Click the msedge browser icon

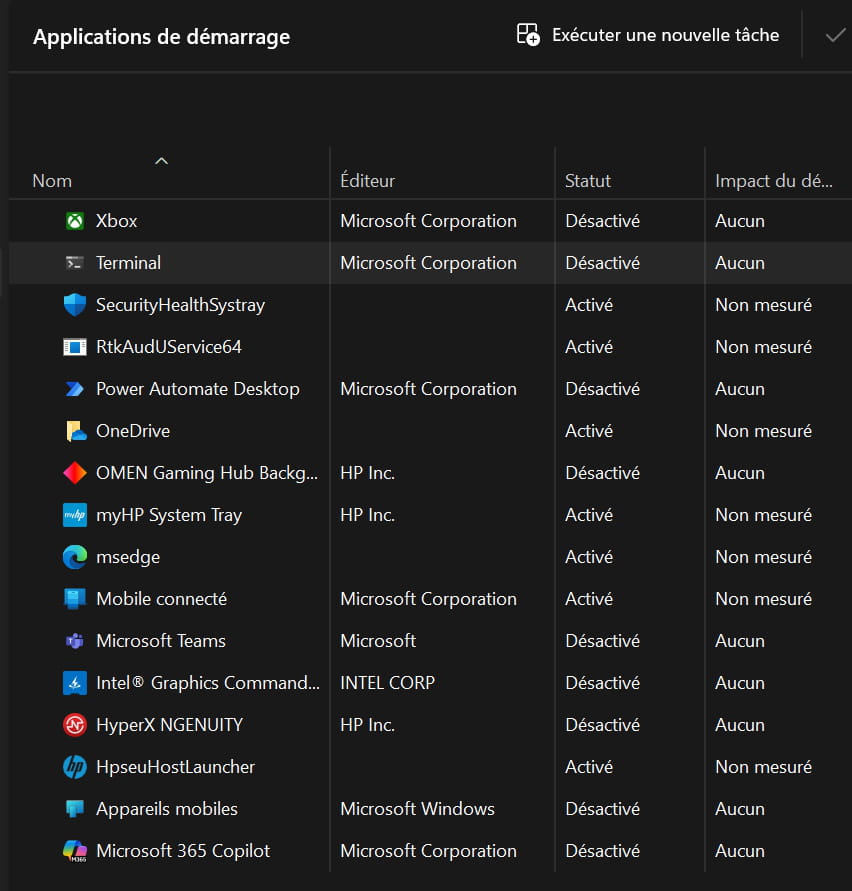click(x=74, y=557)
